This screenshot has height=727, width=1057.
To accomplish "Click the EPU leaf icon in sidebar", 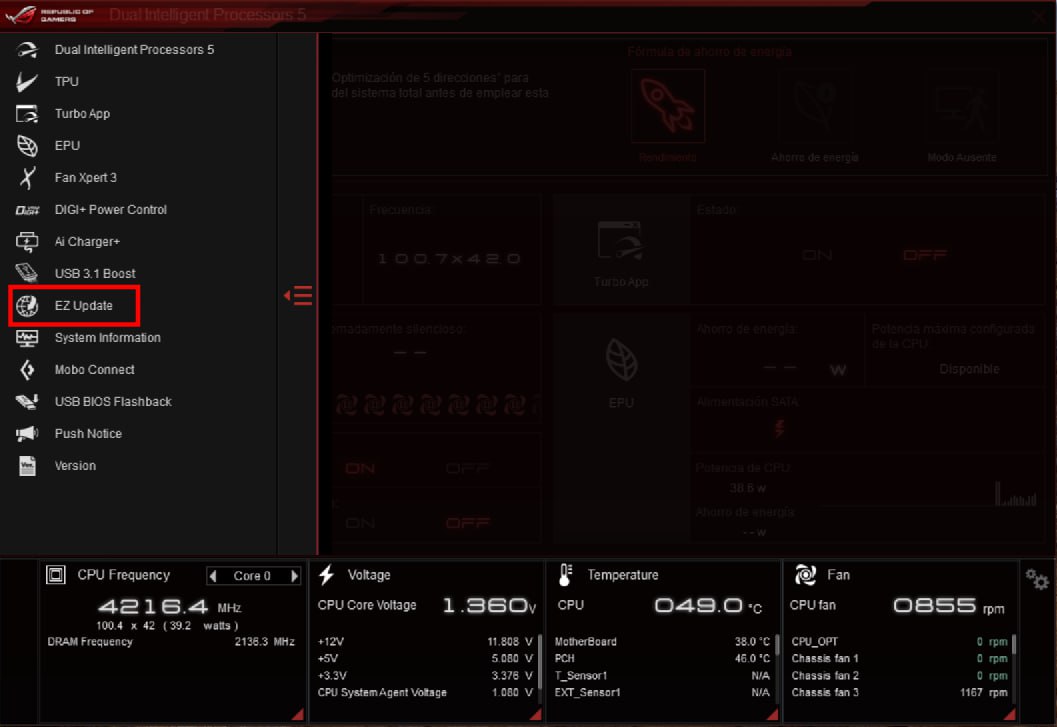I will coord(27,146).
